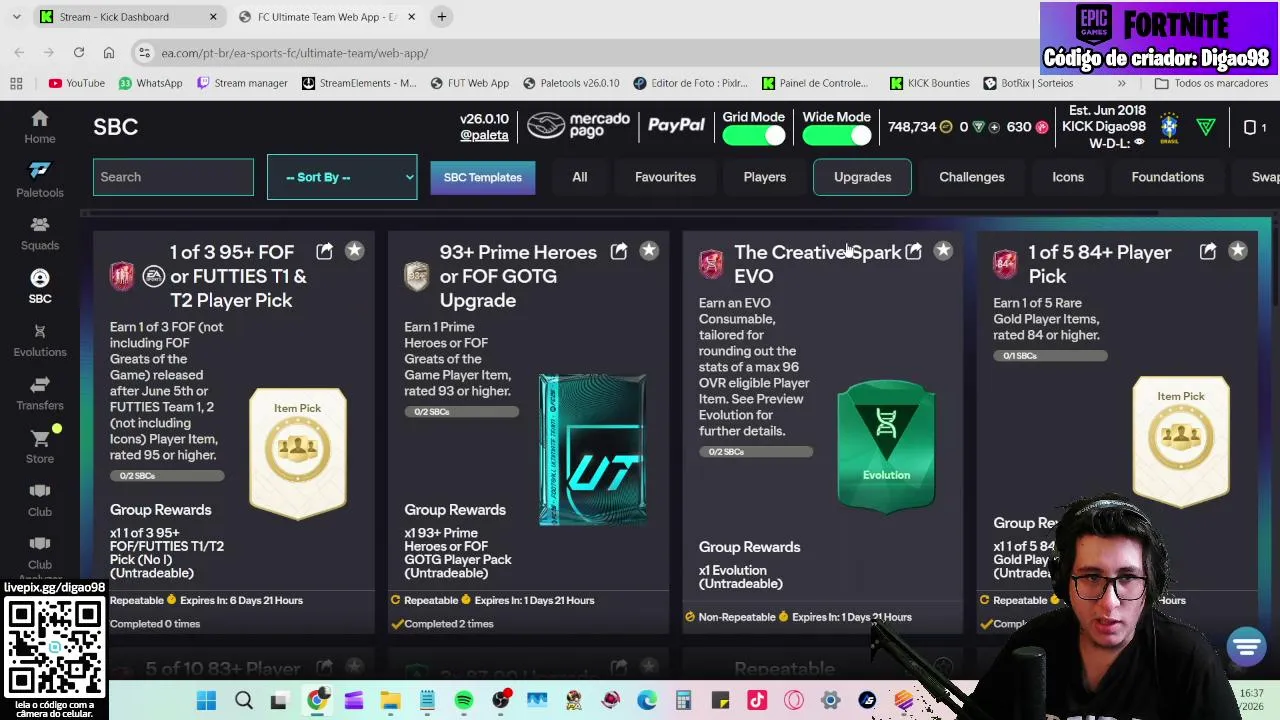
Task: Open the Windows Start menu
Action: pos(206,701)
